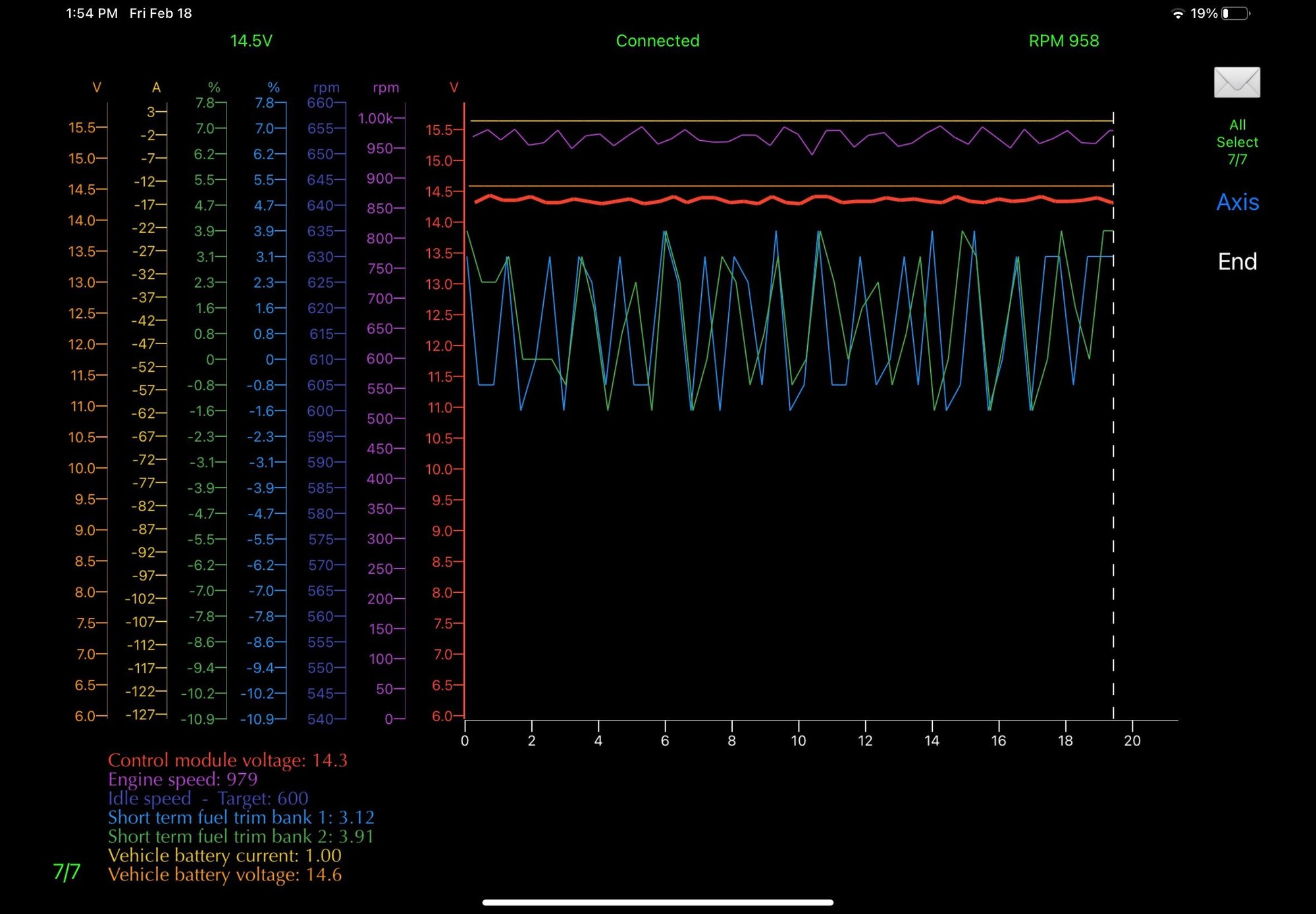The image size is (1316, 914).
Task: Select Control module voltage legend entry
Action: [227, 760]
